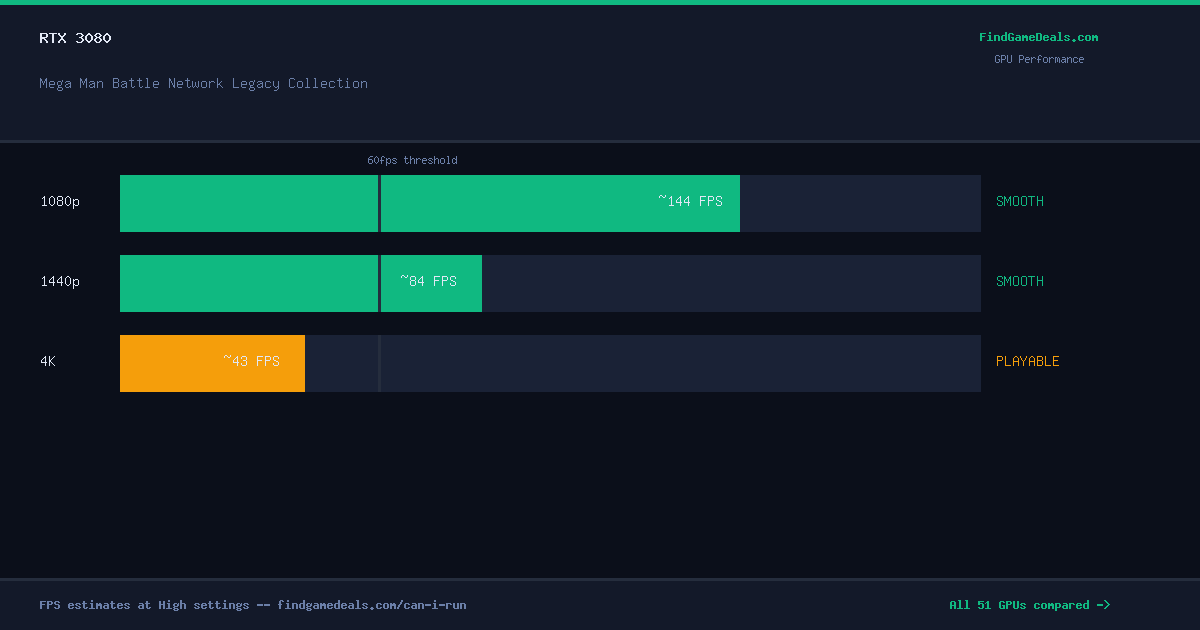Image resolution: width=1200 pixels, height=630 pixels.
Task: Click the 60fps threshold label
Action: coord(412,160)
